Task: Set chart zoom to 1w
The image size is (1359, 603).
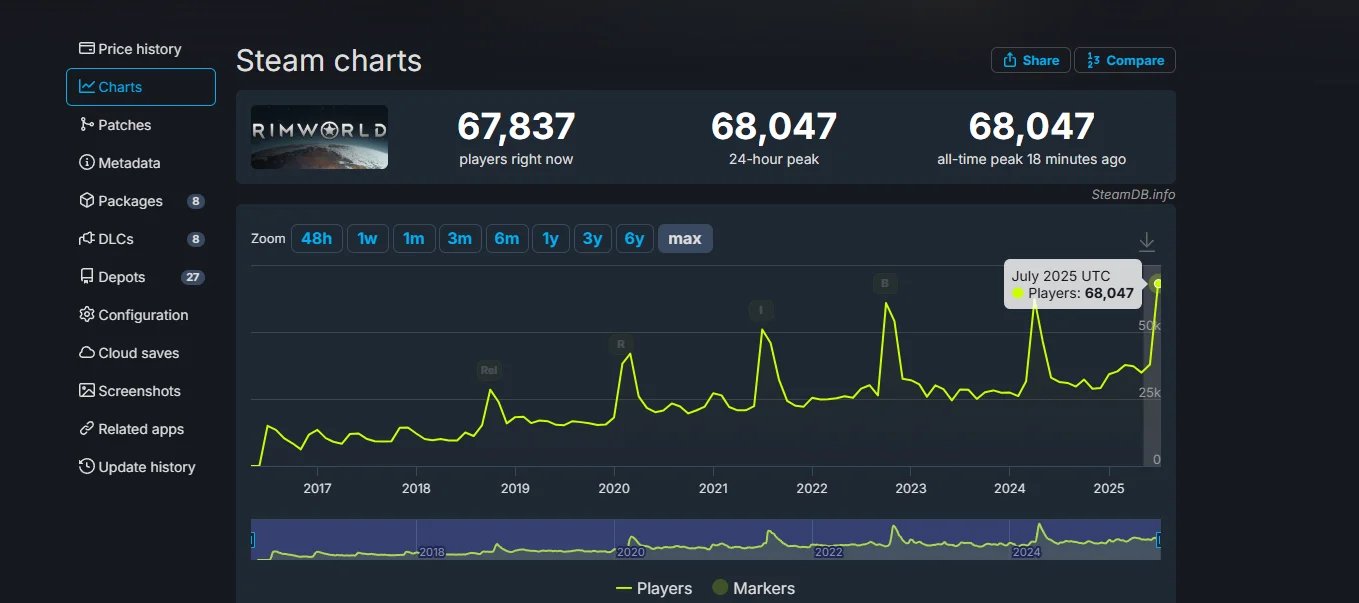Action: coord(368,238)
